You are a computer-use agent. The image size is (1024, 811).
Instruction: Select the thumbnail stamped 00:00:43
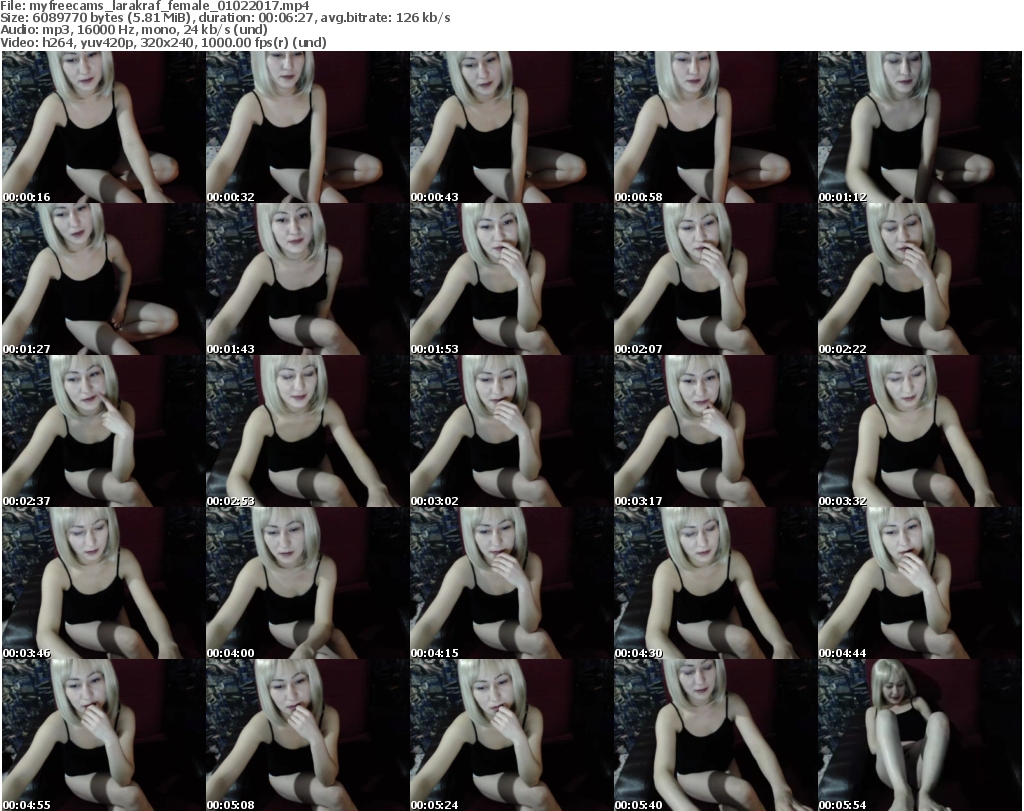[511, 127]
